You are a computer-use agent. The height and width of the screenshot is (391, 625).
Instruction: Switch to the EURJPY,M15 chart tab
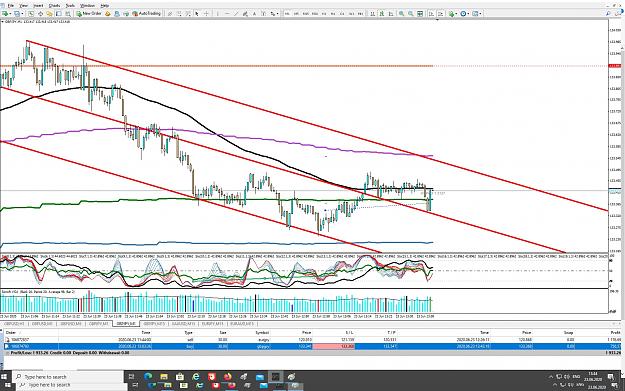click(x=213, y=324)
